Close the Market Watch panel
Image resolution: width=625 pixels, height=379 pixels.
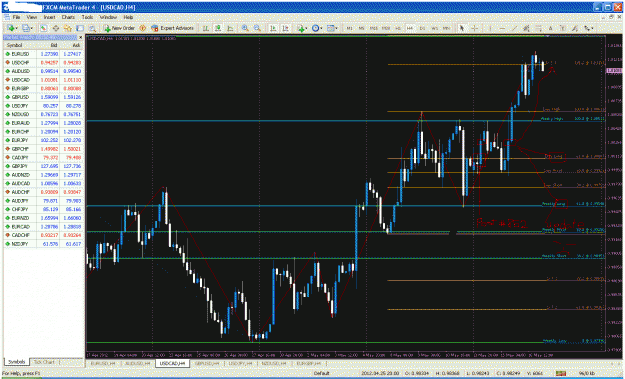pos(81,37)
